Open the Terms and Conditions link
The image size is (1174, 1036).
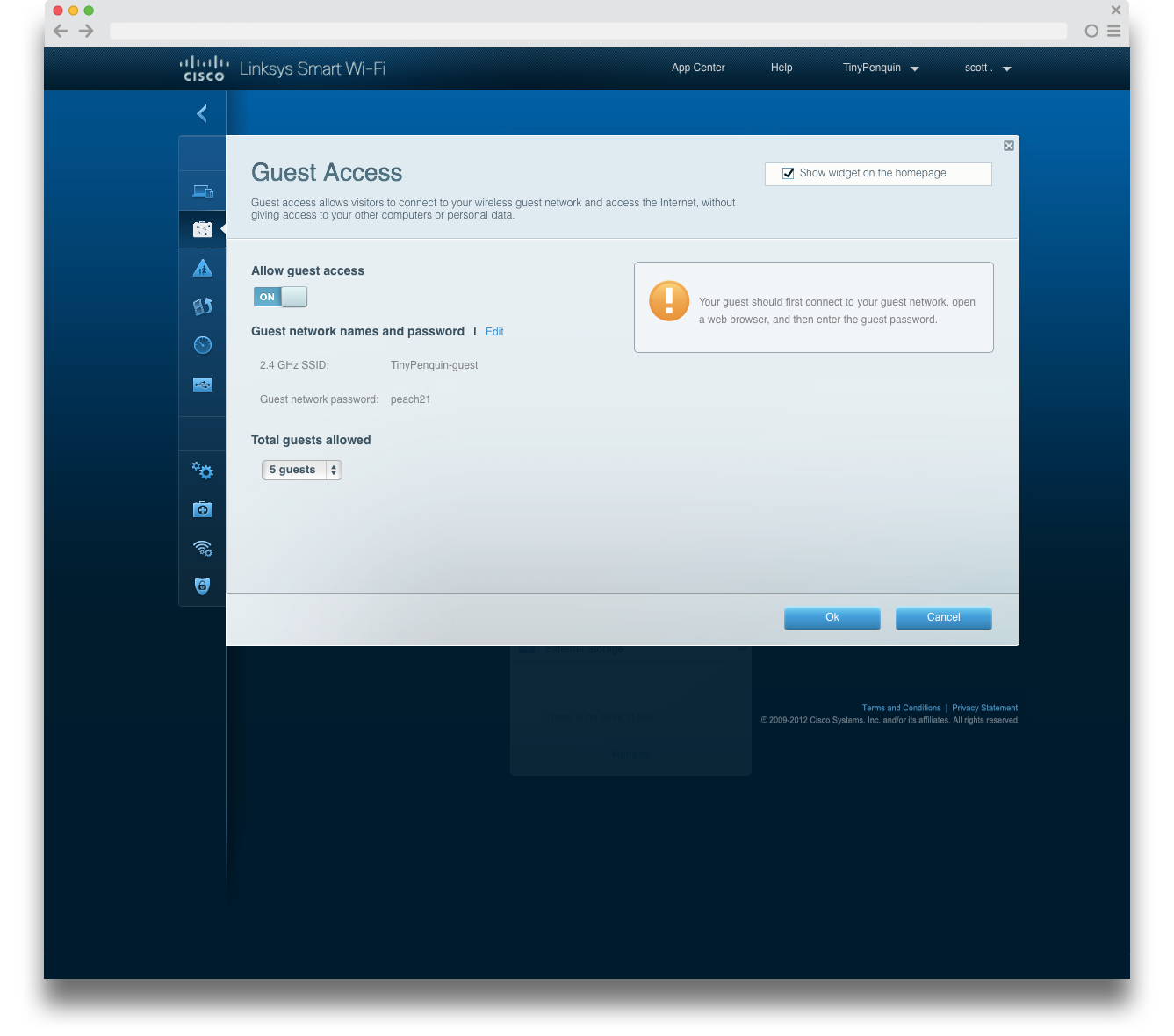[x=901, y=708]
